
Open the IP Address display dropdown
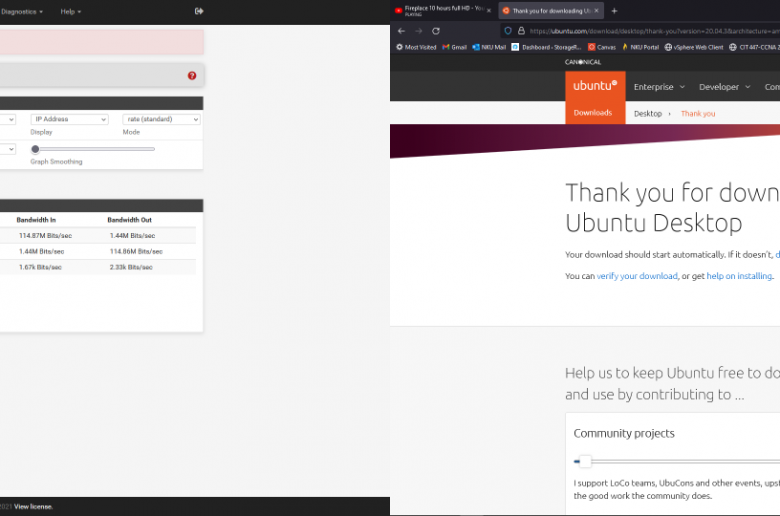(69, 119)
